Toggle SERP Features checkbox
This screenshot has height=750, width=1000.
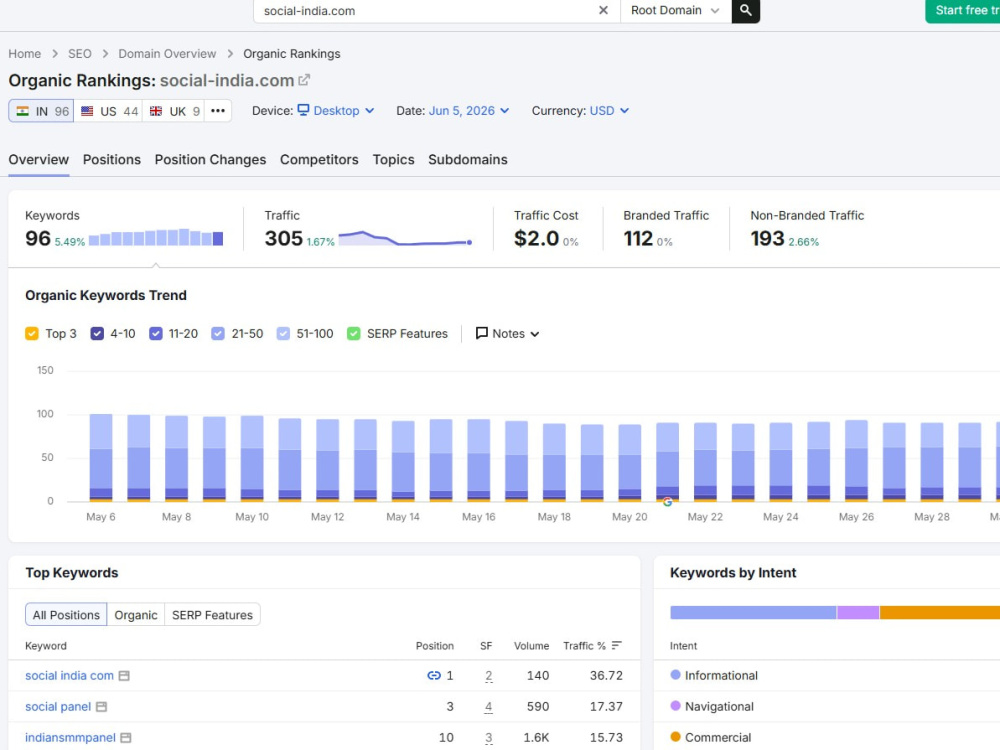coord(353,334)
